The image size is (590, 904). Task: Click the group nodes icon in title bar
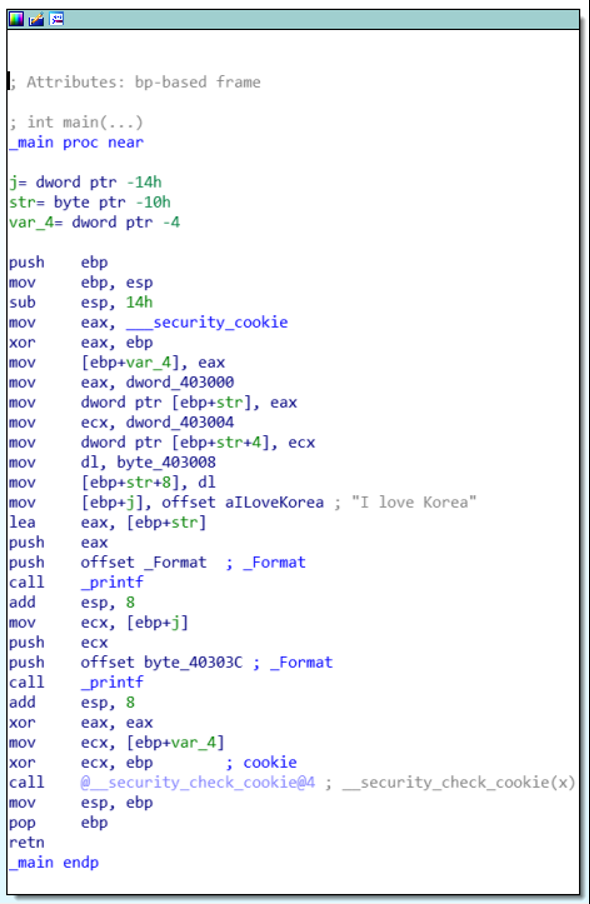[56, 19]
